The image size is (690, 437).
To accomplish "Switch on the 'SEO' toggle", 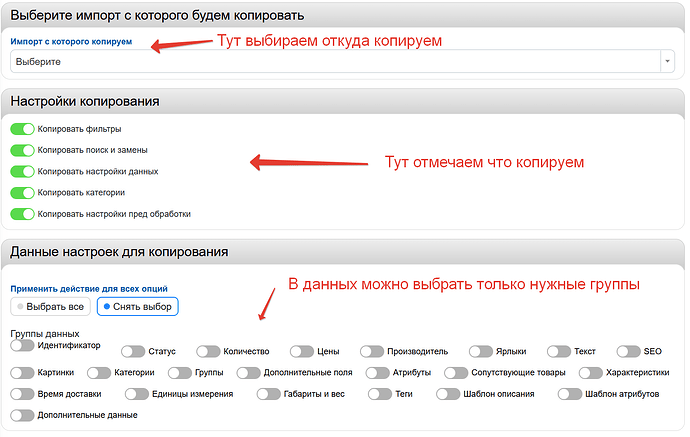I will pyautogui.click(x=628, y=352).
